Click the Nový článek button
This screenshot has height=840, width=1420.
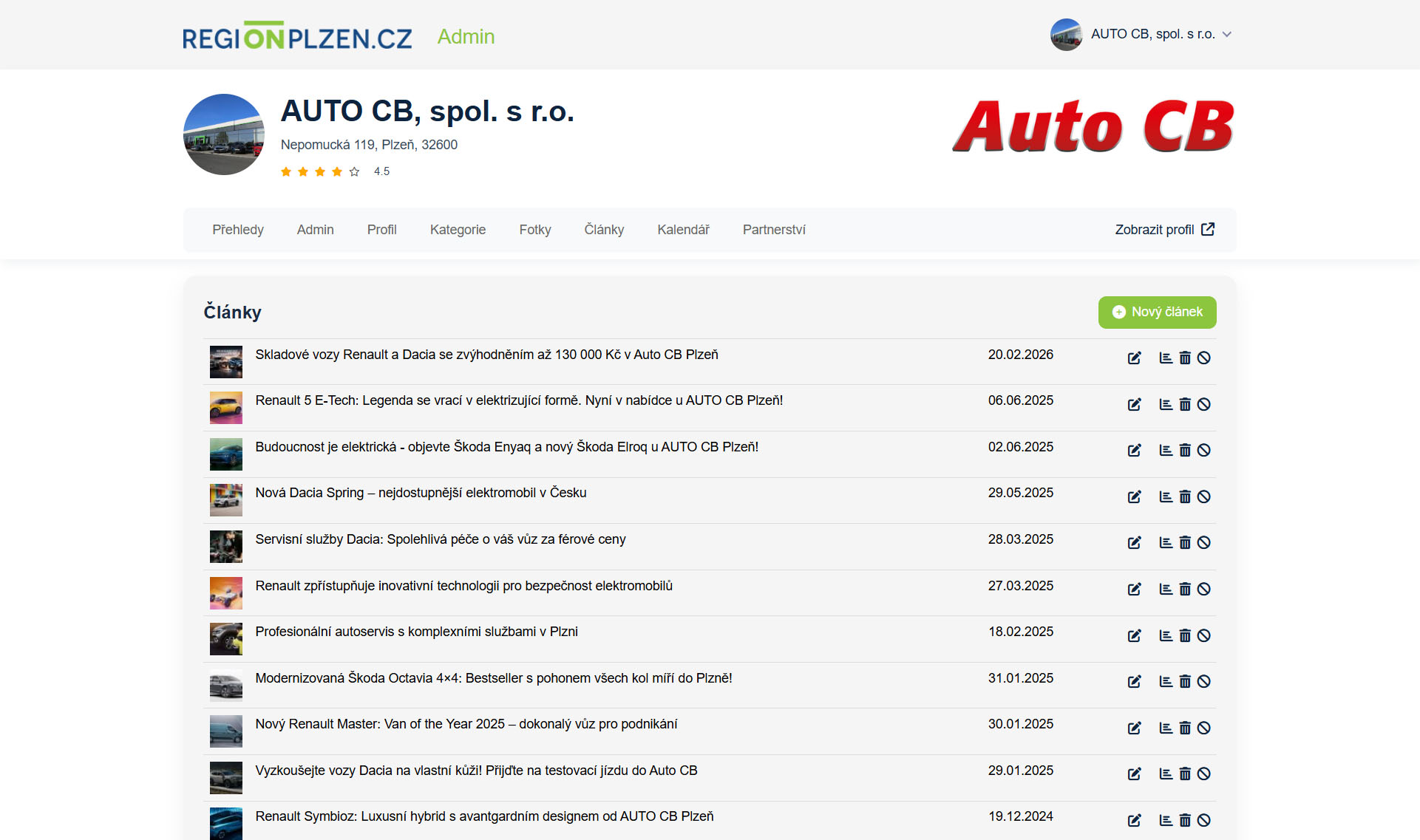[1158, 313]
